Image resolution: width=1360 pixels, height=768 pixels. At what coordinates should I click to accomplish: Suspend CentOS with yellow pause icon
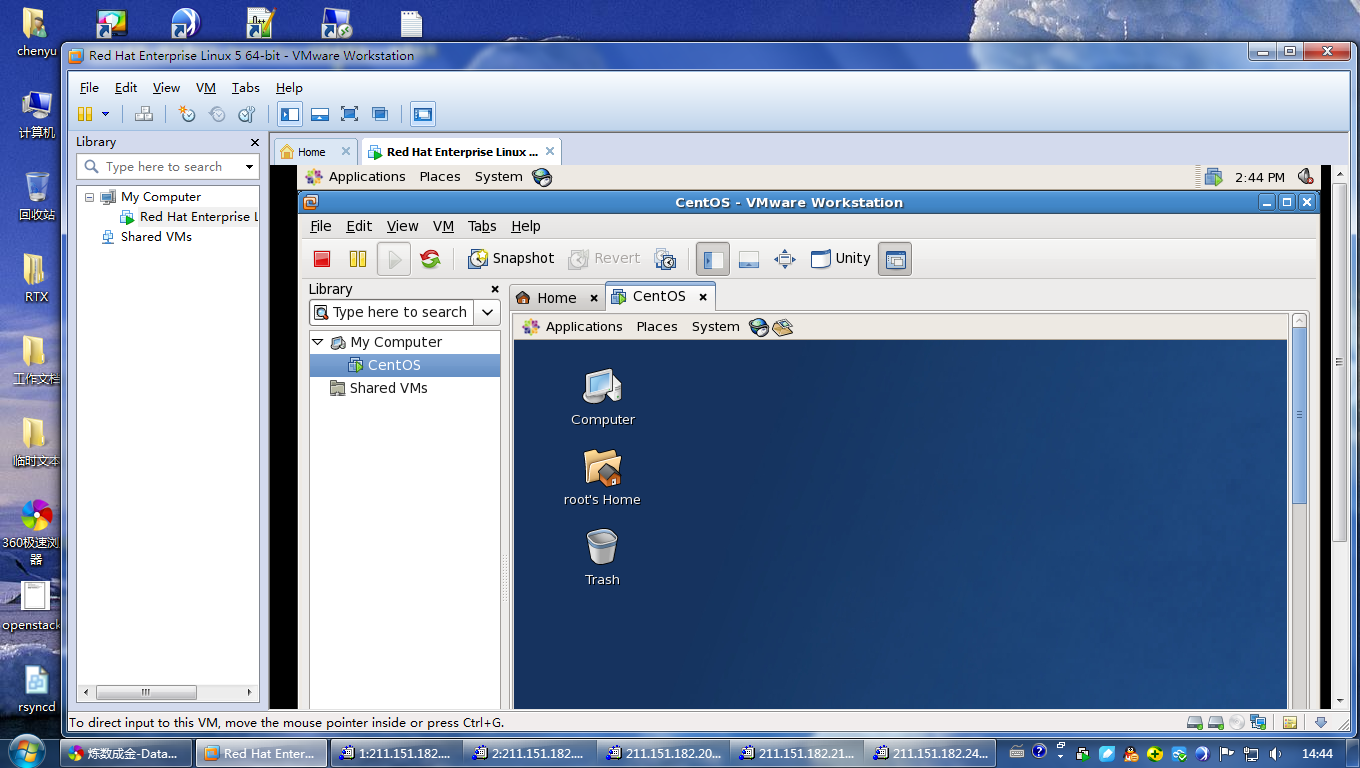click(357, 259)
